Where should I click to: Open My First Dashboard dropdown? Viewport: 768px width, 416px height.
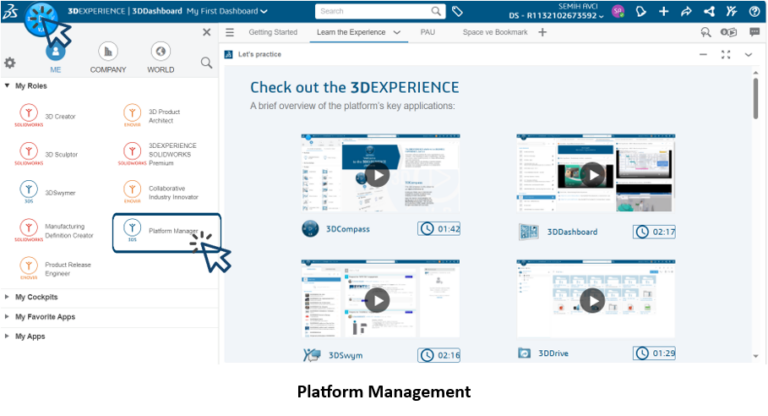[x=228, y=12]
